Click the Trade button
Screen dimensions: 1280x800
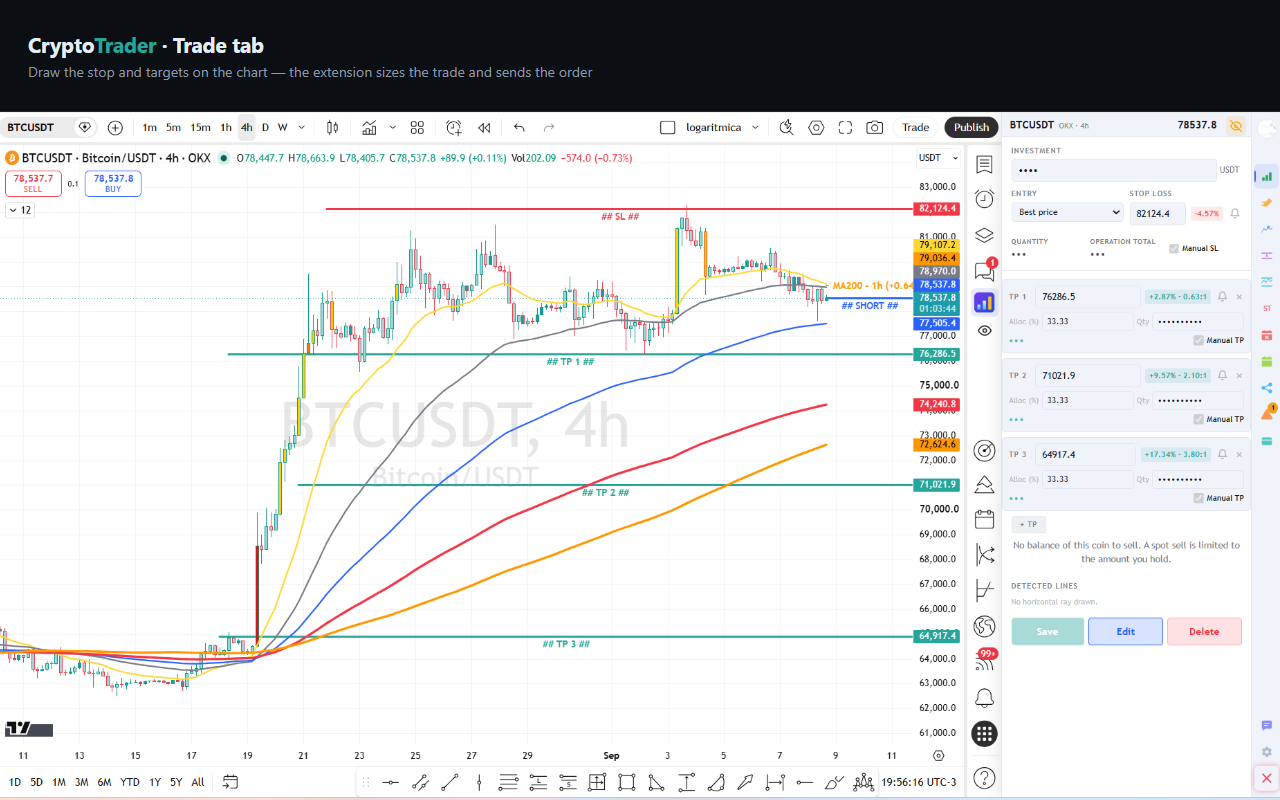pyautogui.click(x=915, y=127)
